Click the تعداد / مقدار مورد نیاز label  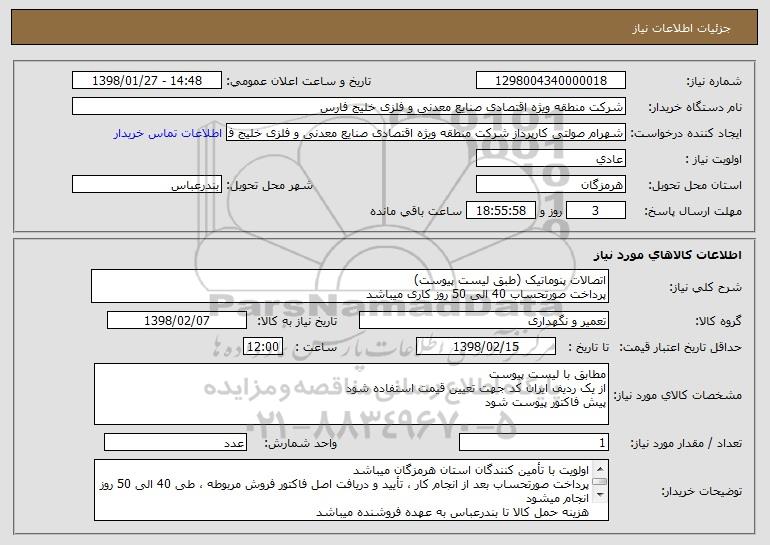coord(686,443)
